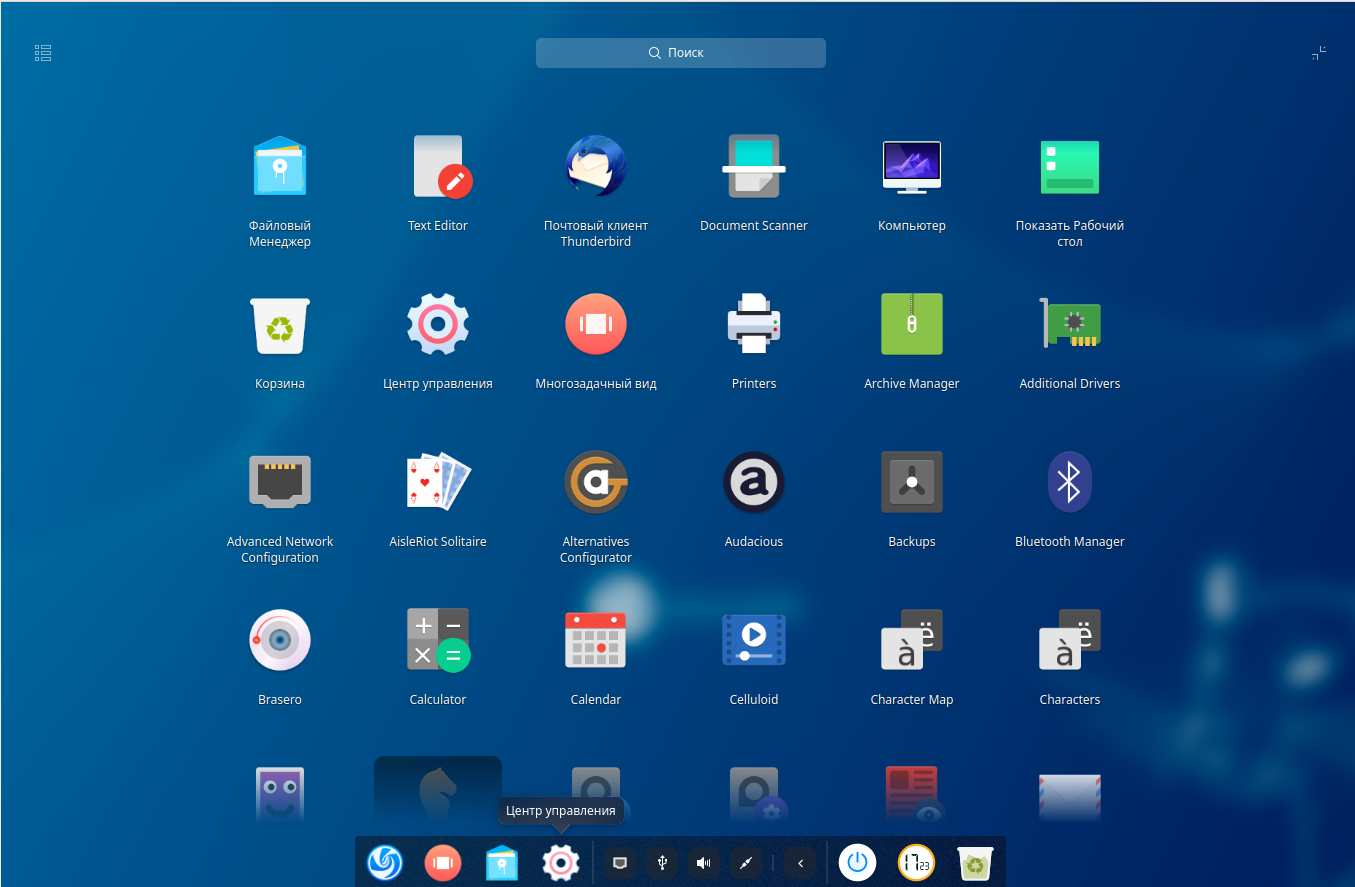Exit fullscreen launcher mode
1355x887 pixels.
(x=1319, y=53)
